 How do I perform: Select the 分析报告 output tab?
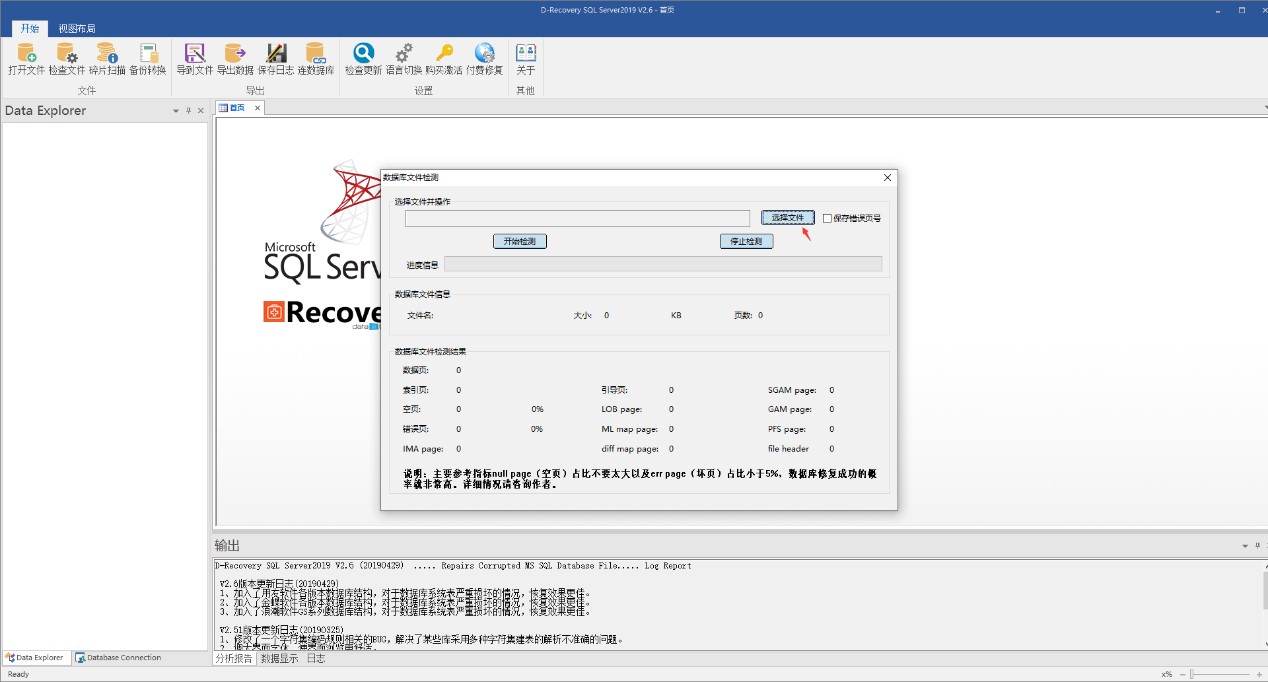(234, 659)
